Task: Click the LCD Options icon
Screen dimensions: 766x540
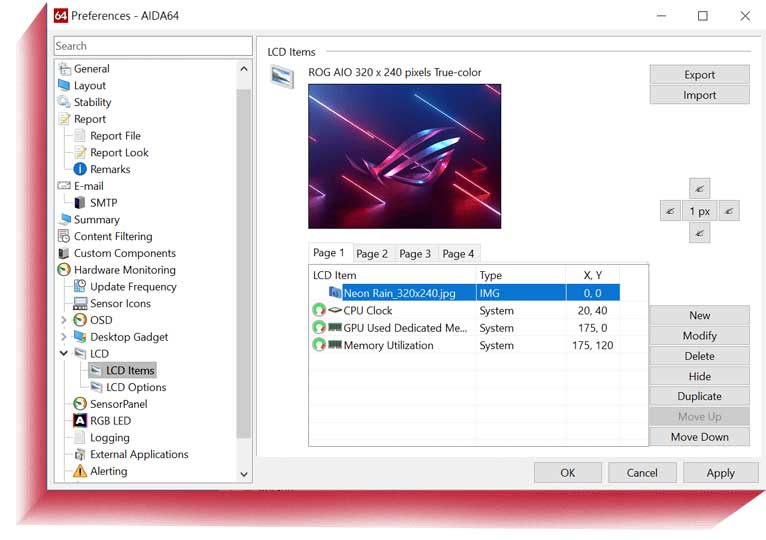Action: click(x=96, y=387)
